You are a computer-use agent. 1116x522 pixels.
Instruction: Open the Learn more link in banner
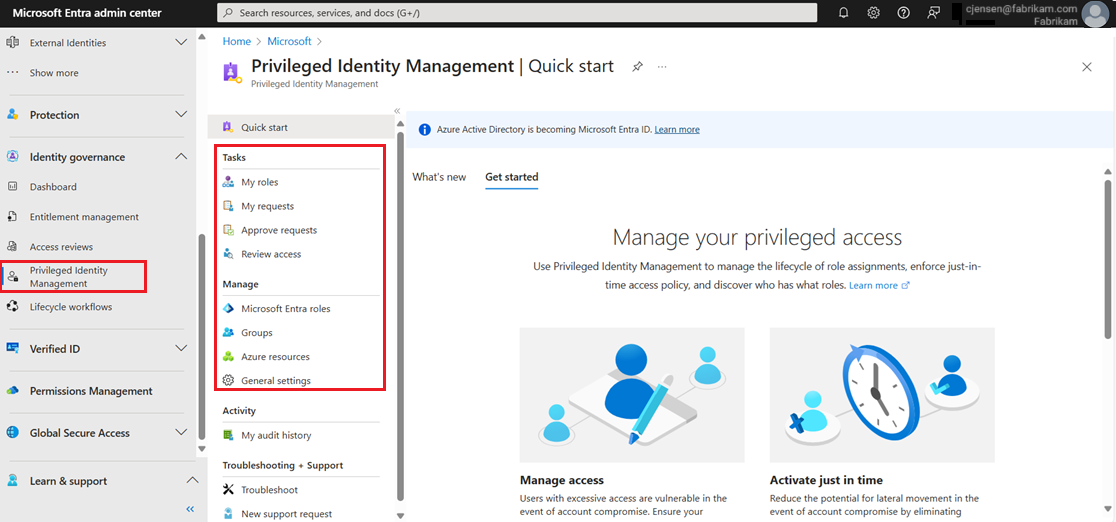coord(677,130)
